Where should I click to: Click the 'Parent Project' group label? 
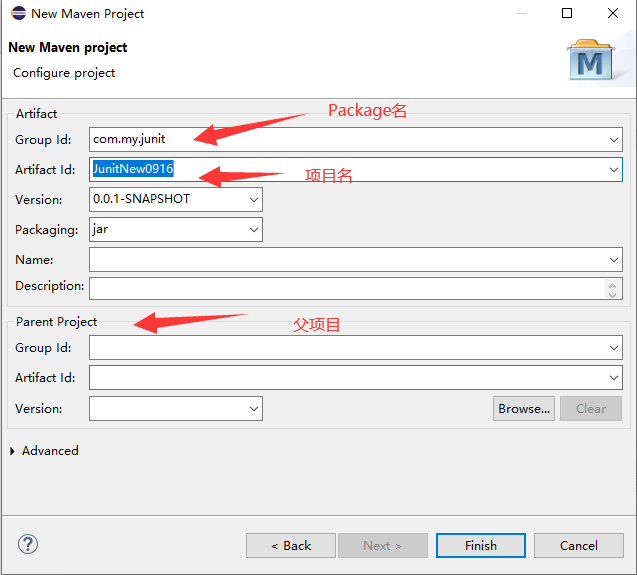56,322
